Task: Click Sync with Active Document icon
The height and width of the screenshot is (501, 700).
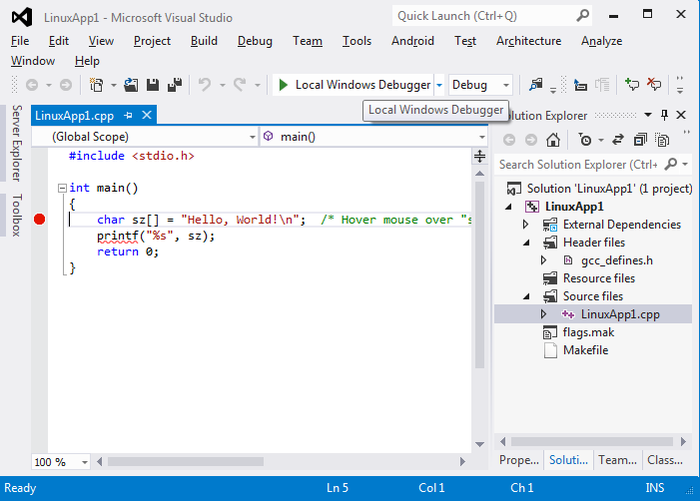Action: (x=618, y=140)
